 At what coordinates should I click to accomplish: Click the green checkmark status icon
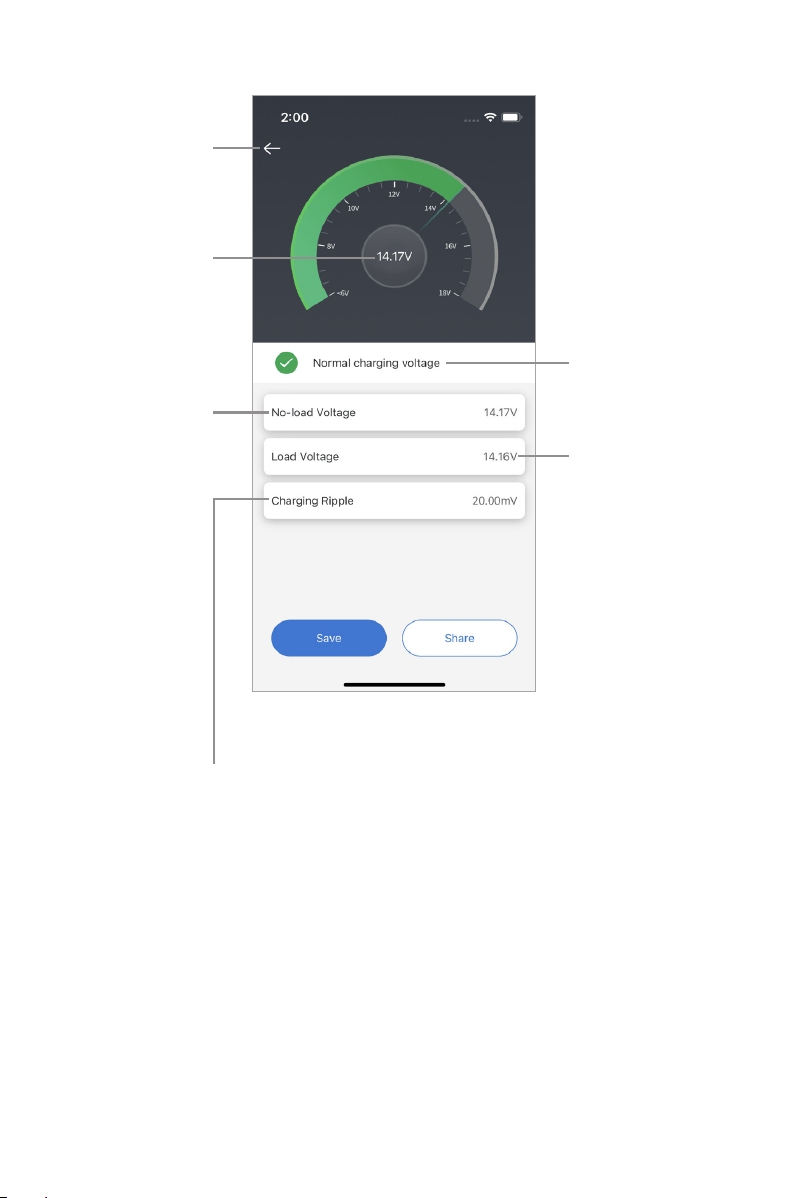287,363
